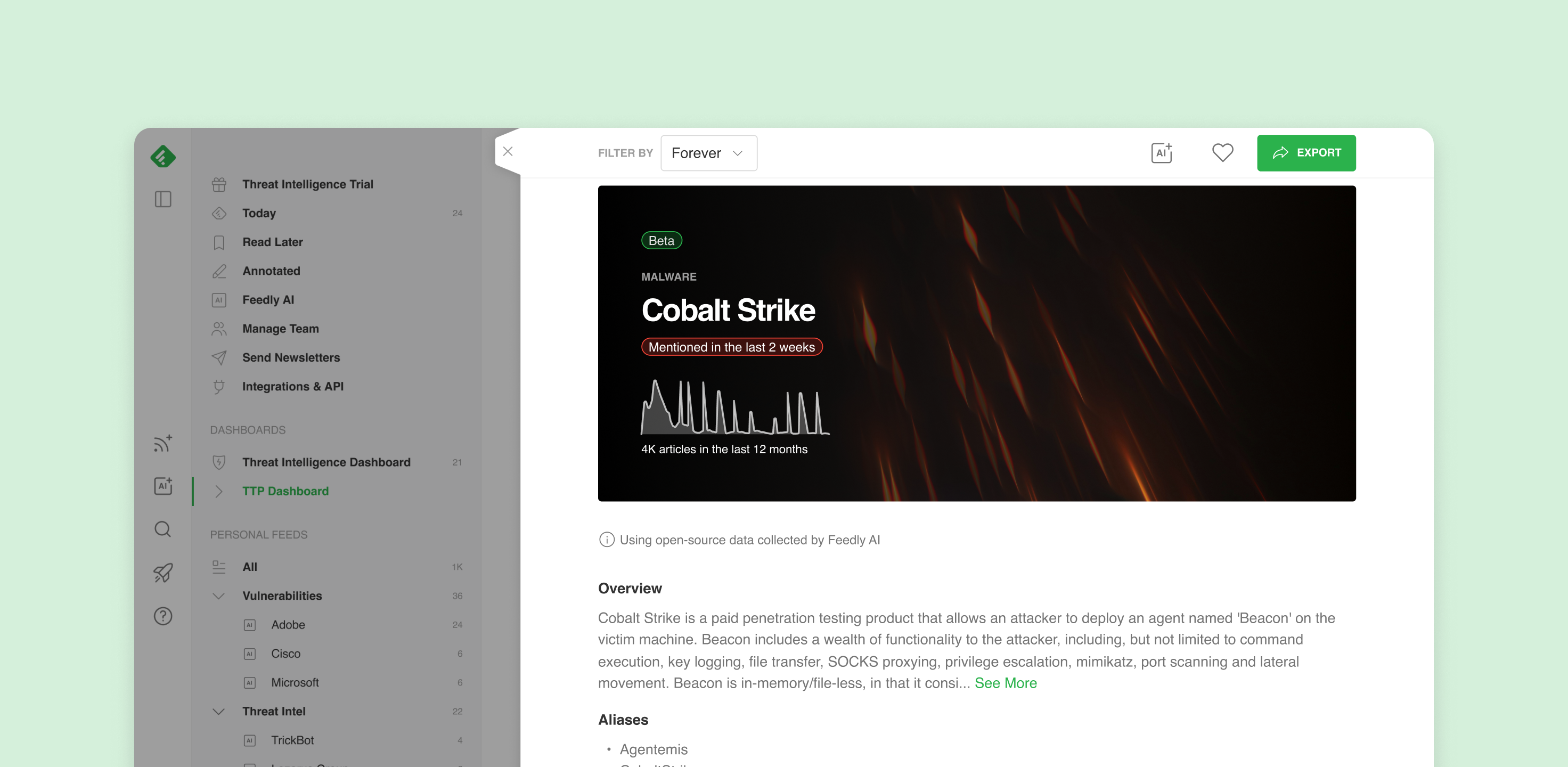This screenshot has width=1568, height=767.
Task: Close the Cobalt Strike panel
Action: (x=508, y=152)
